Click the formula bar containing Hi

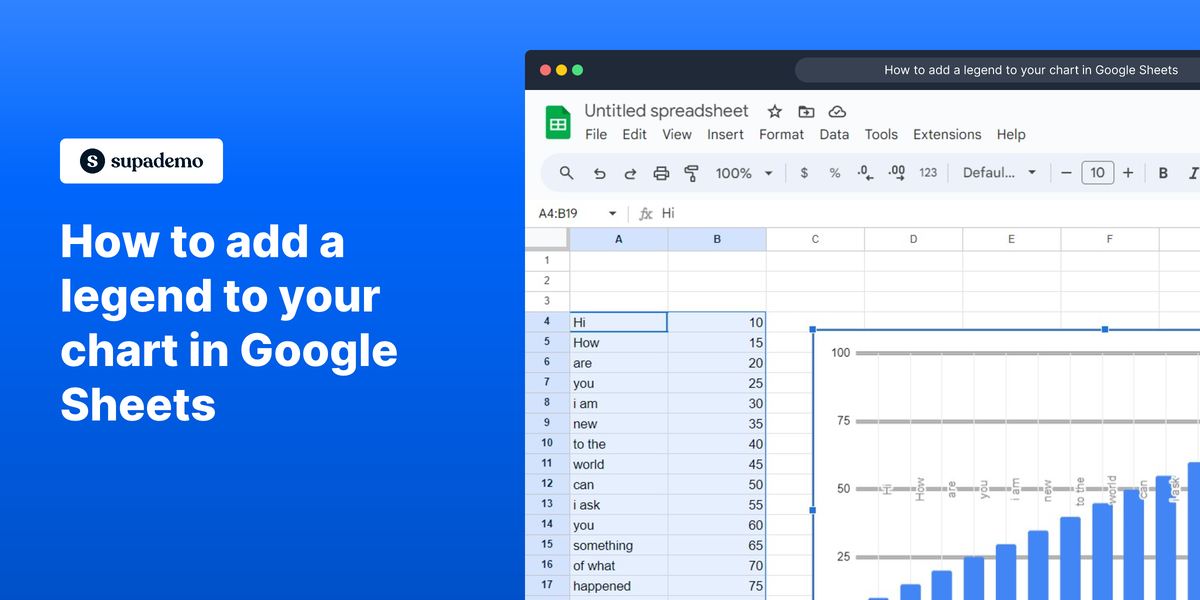(700, 213)
